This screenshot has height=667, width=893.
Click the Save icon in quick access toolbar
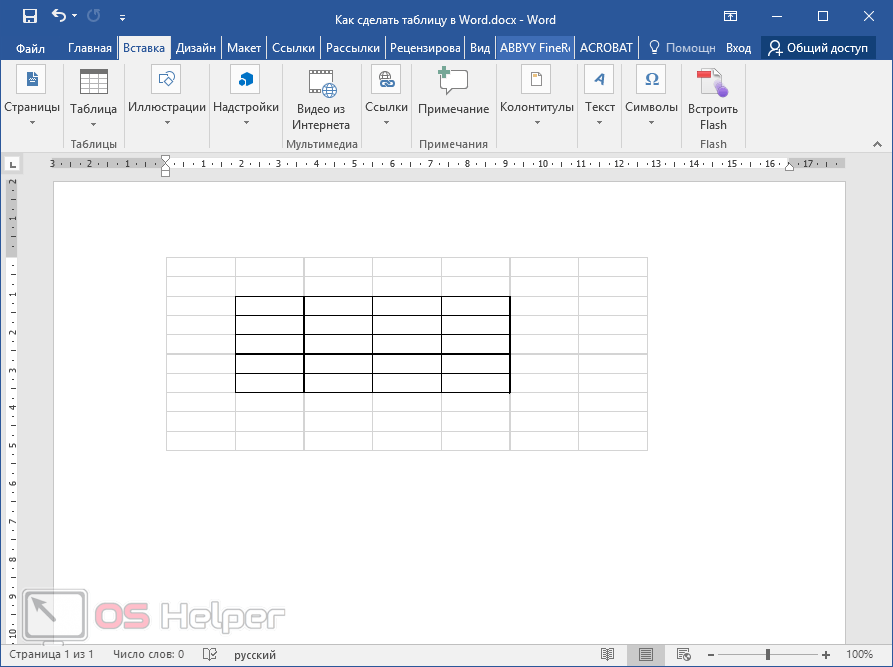click(x=29, y=16)
